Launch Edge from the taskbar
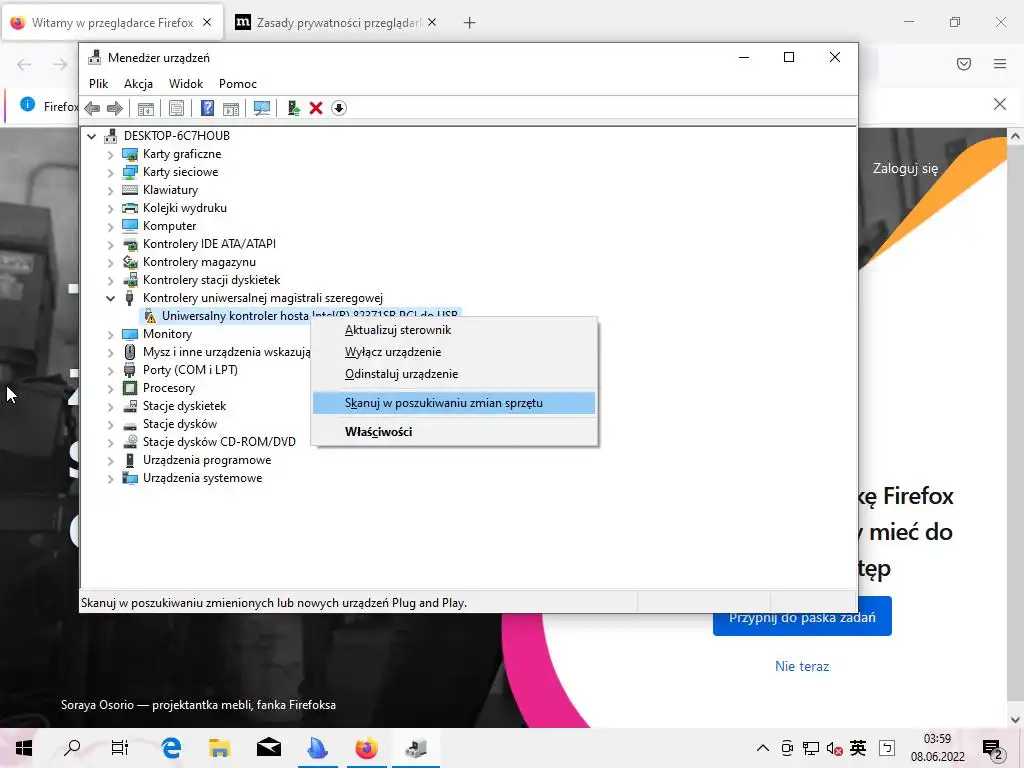This screenshot has height=768, width=1024. tap(171, 748)
